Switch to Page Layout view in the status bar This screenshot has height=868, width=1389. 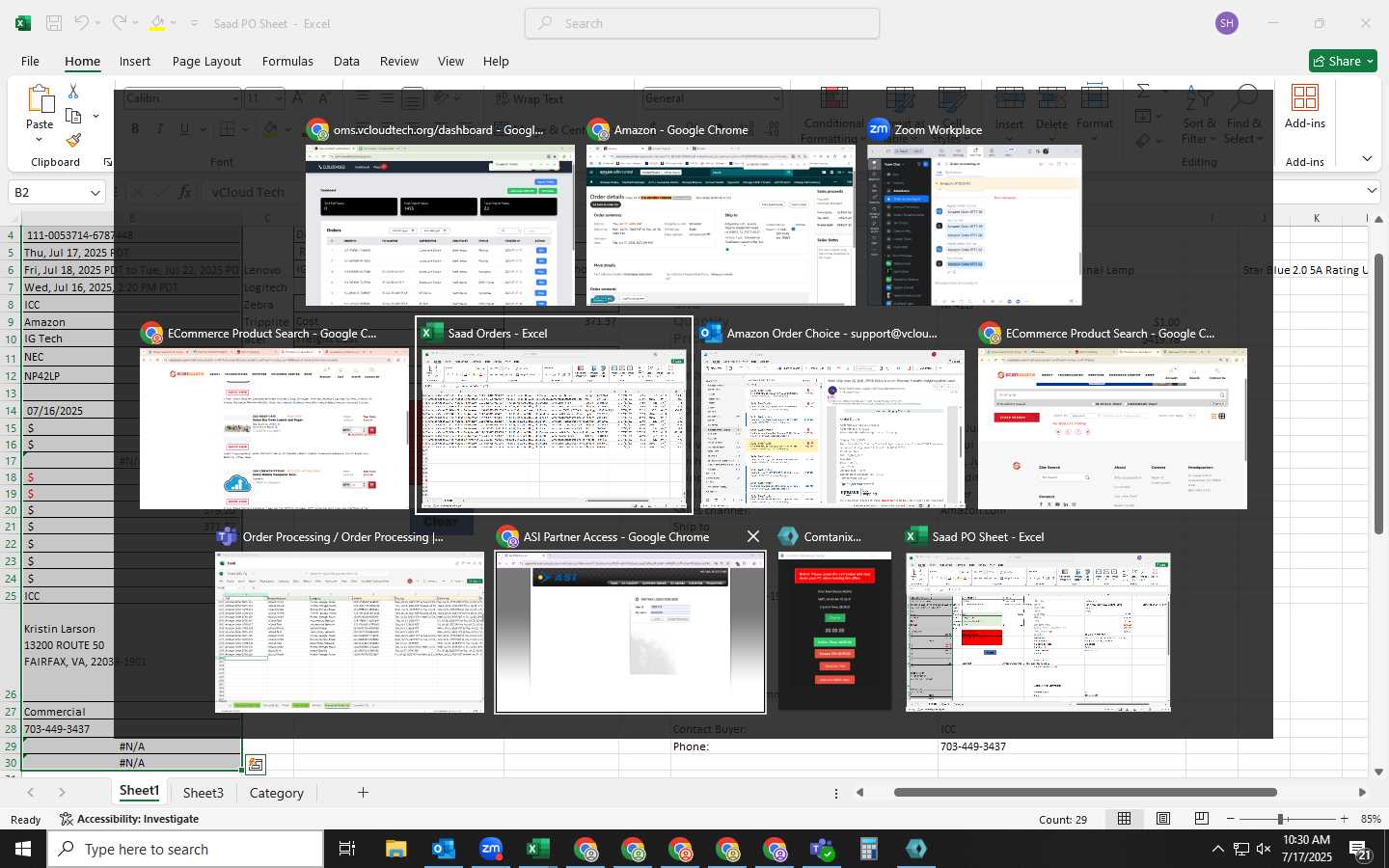click(x=1163, y=819)
